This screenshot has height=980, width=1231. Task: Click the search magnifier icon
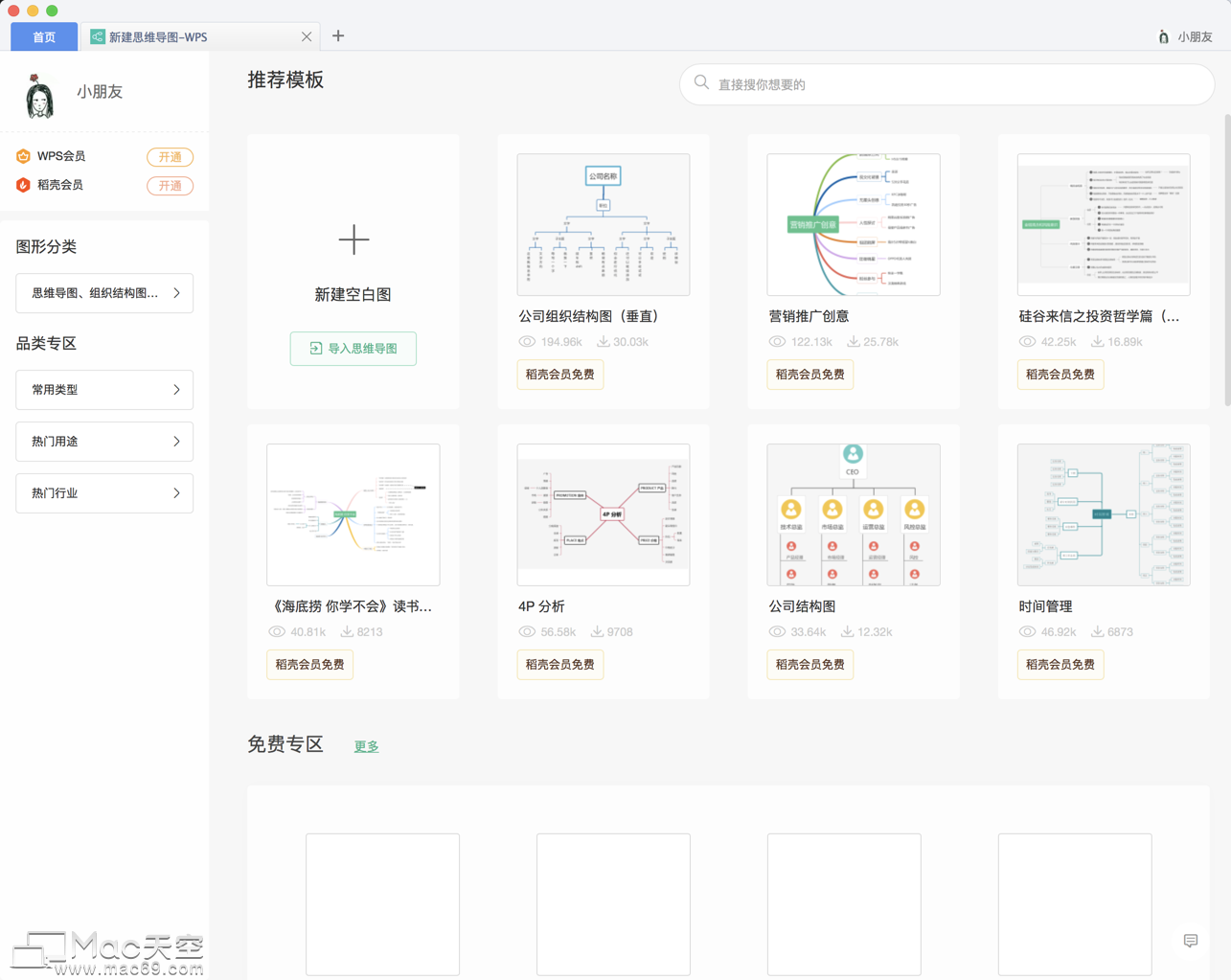[x=702, y=84]
